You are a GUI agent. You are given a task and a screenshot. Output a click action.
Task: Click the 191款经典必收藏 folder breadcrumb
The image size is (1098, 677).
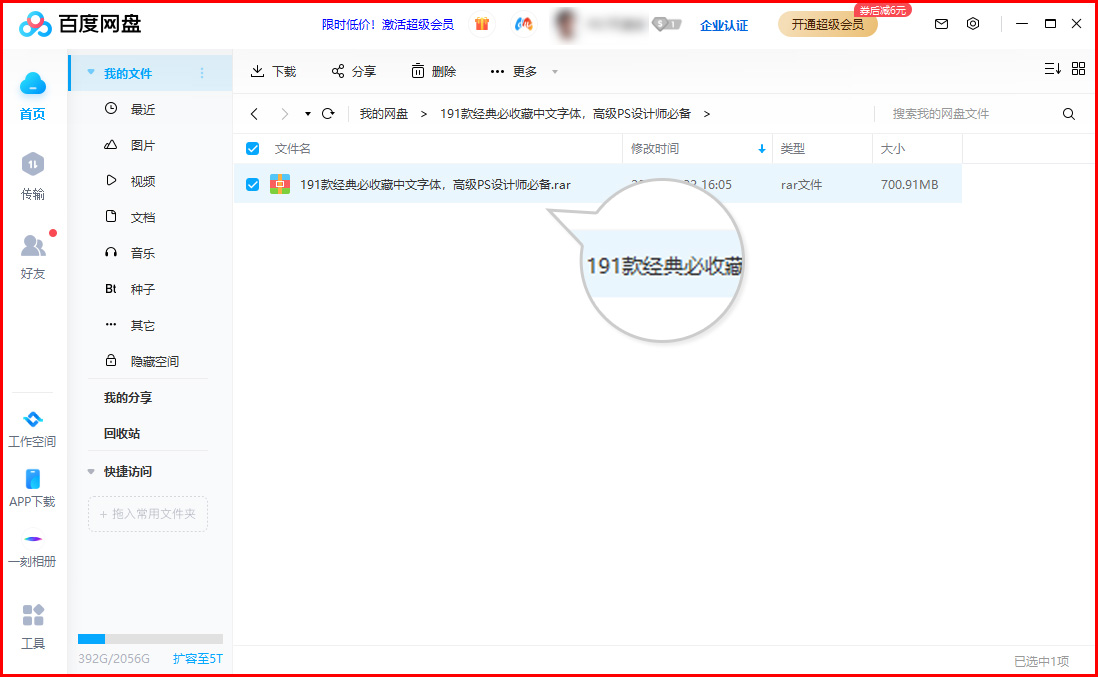pyautogui.click(x=565, y=113)
